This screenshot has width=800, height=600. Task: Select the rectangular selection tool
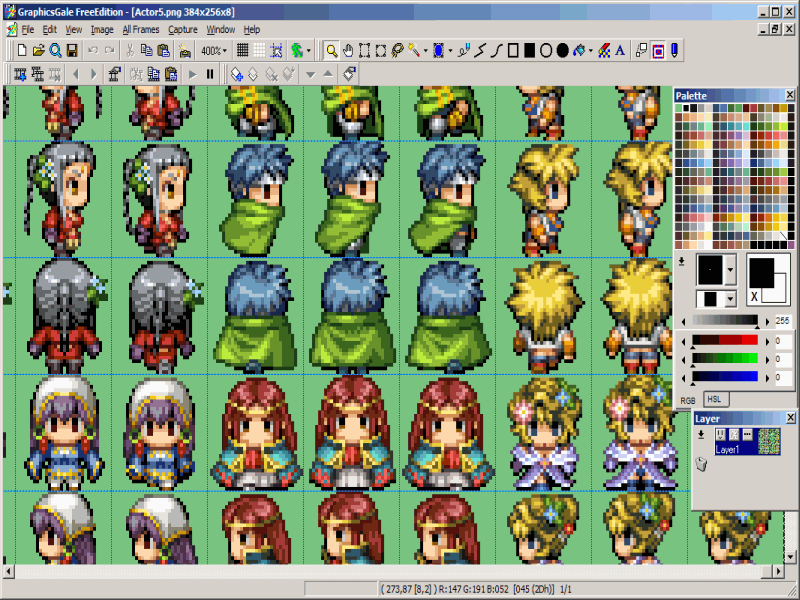[x=364, y=51]
